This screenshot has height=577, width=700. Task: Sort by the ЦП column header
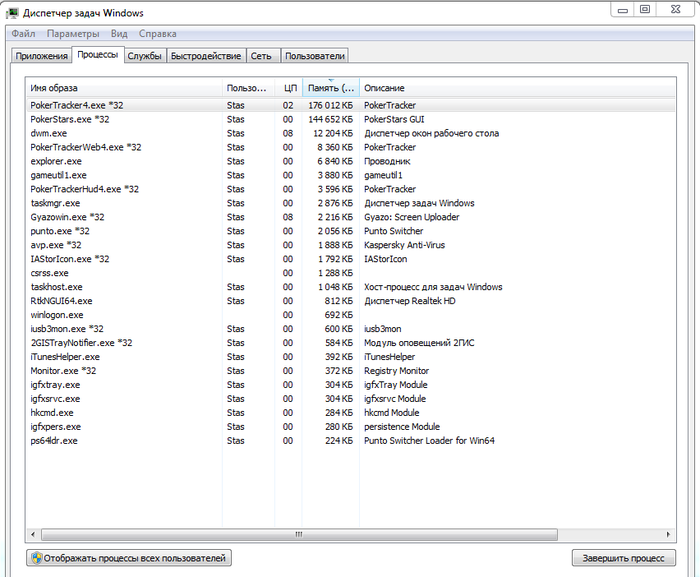pyautogui.click(x=288, y=88)
